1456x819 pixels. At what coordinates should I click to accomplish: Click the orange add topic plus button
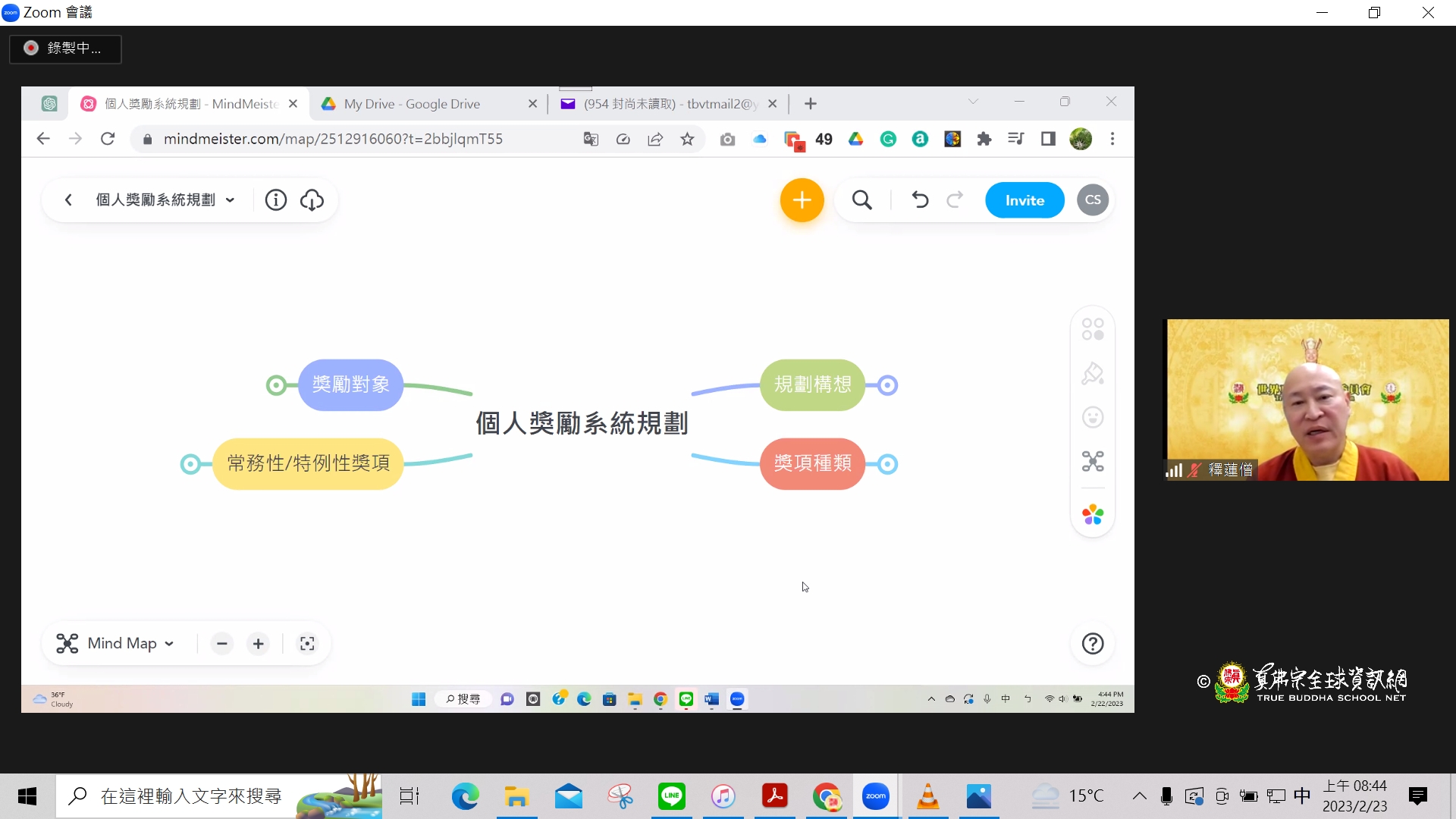pos(802,200)
